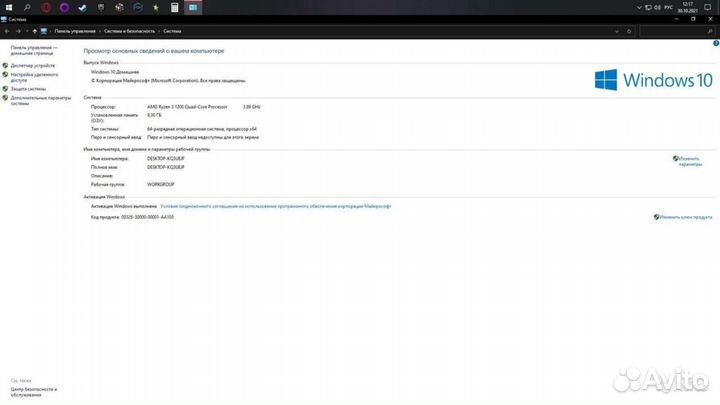The image size is (720, 405).
Task: Click Изменить параметры link
Action: click(689, 161)
